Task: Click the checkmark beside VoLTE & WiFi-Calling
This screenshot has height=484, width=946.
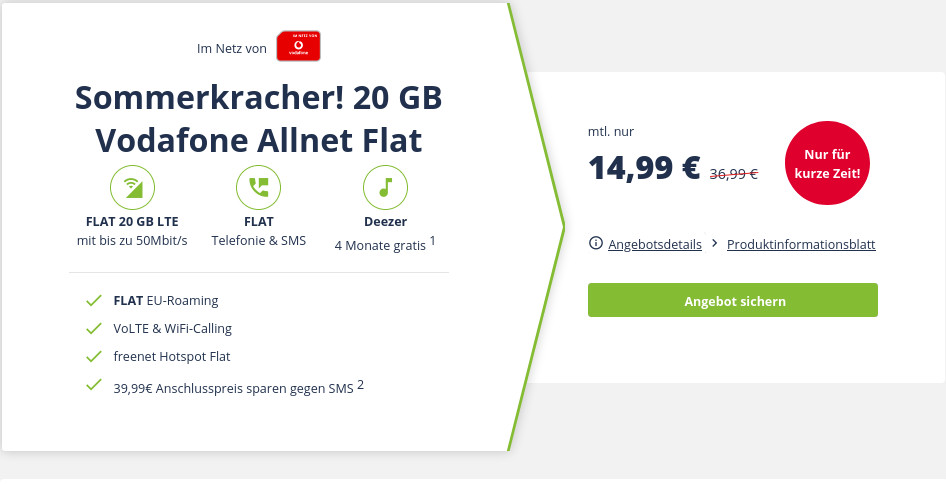Action: [94, 328]
